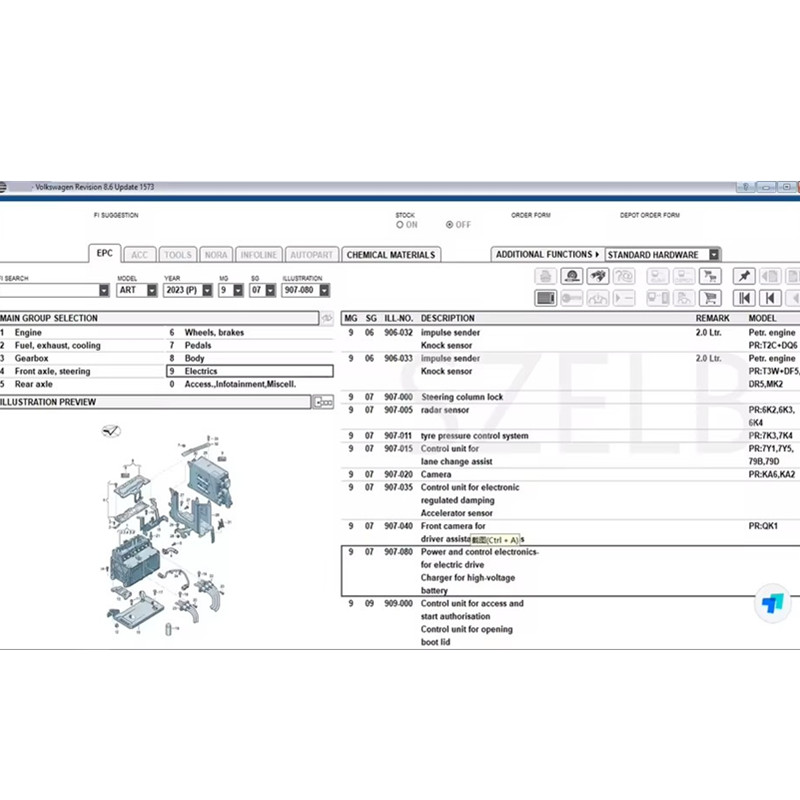
Task: Select main group 0 Access., Infotainment, Miscell.
Action: click(x=250, y=384)
